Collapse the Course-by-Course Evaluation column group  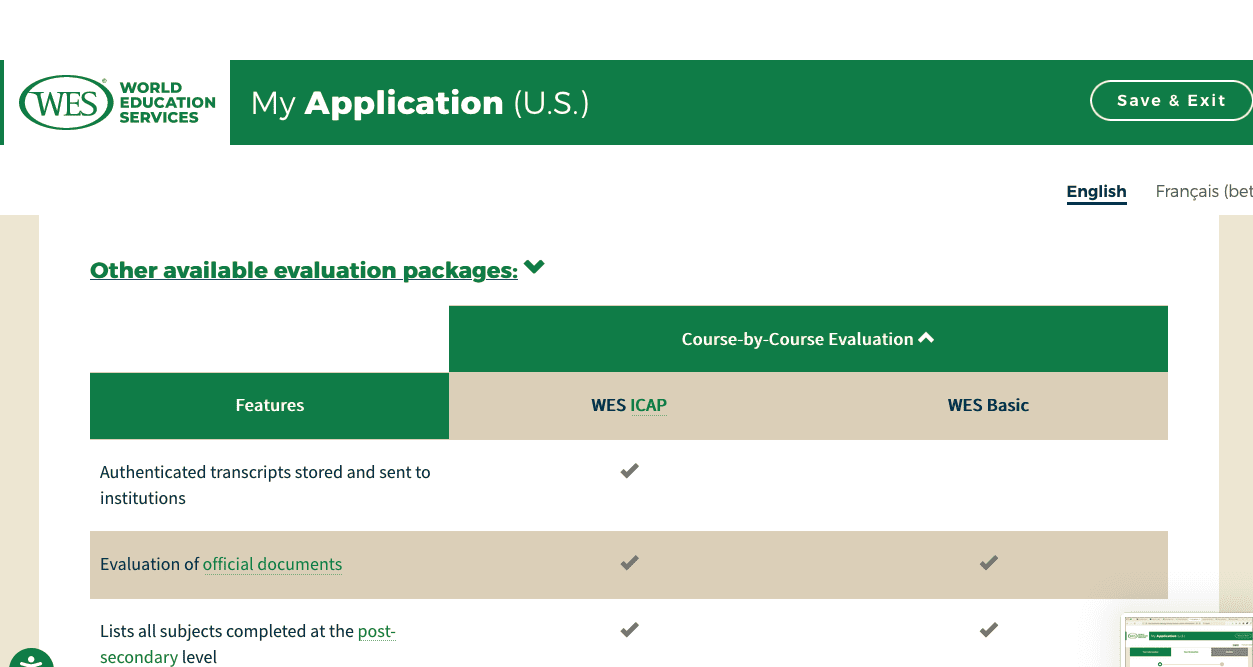925,338
